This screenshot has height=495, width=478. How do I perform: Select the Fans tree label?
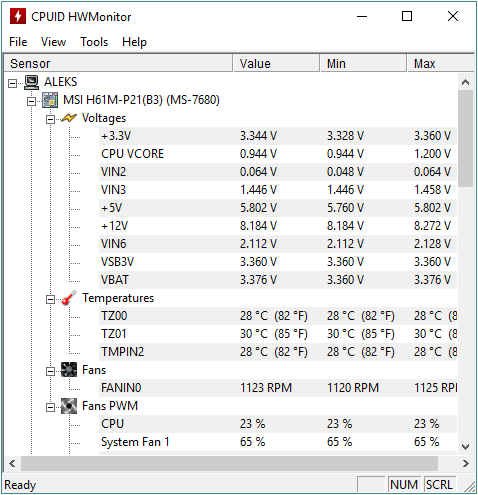pos(94,370)
